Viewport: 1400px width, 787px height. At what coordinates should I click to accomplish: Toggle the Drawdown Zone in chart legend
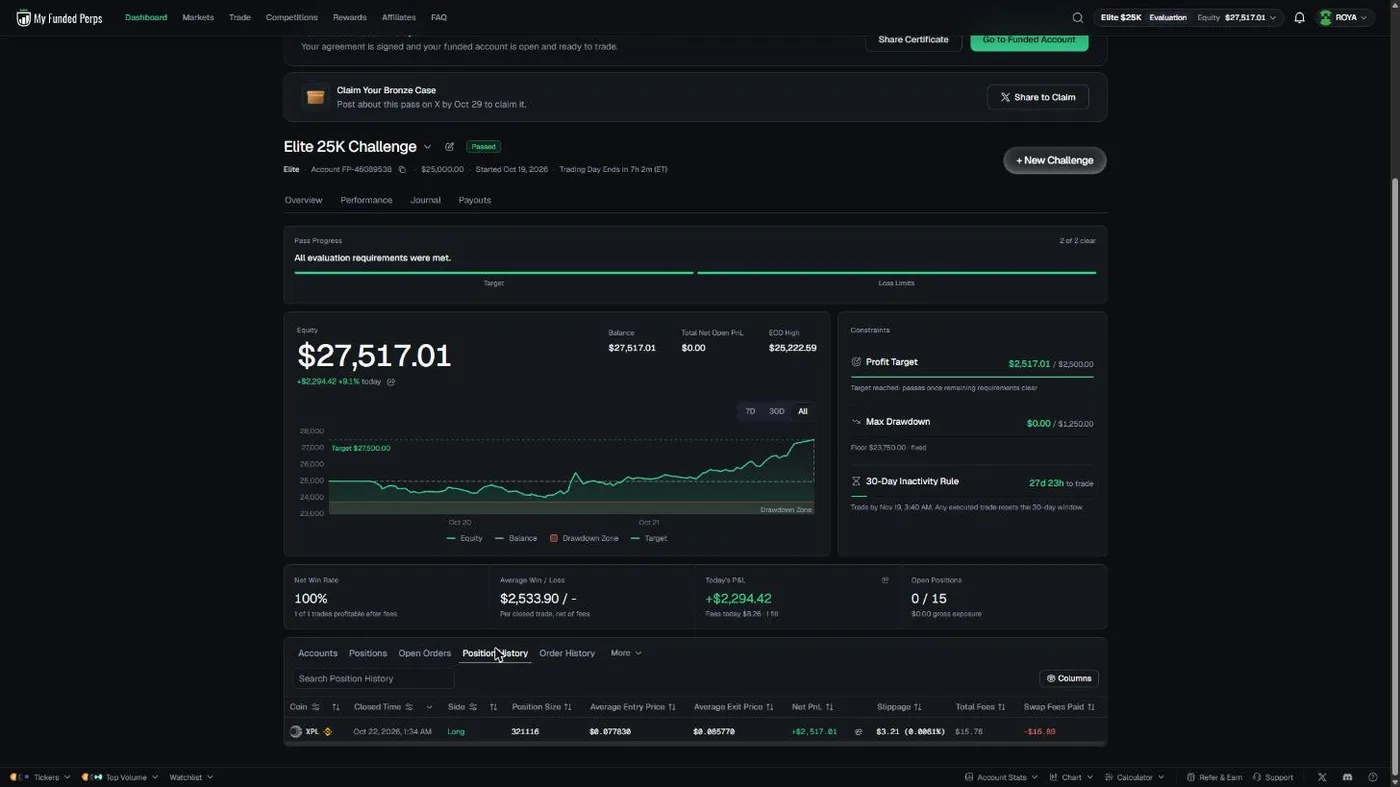point(584,539)
